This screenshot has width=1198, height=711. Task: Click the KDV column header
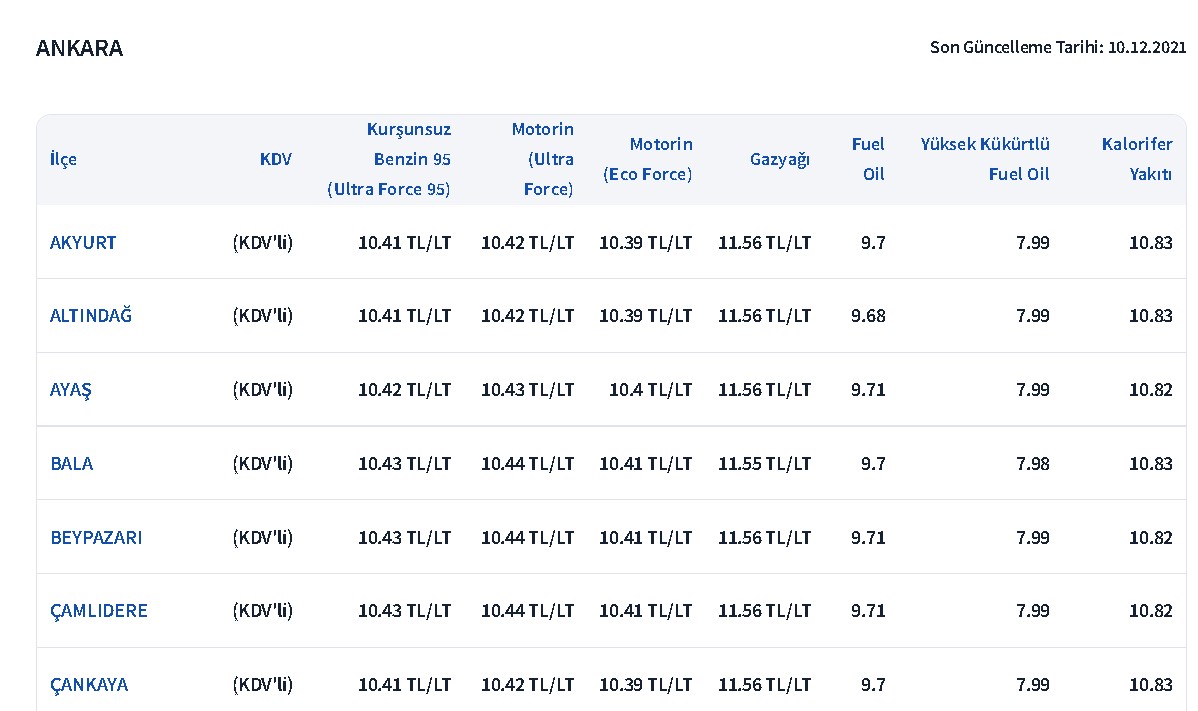[276, 159]
